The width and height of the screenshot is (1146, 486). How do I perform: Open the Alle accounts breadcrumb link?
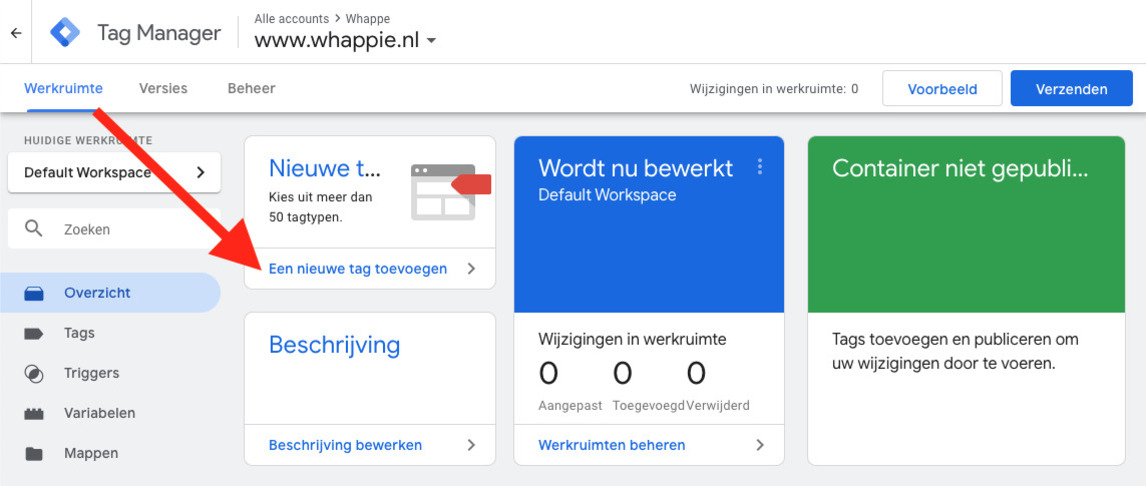(x=290, y=18)
